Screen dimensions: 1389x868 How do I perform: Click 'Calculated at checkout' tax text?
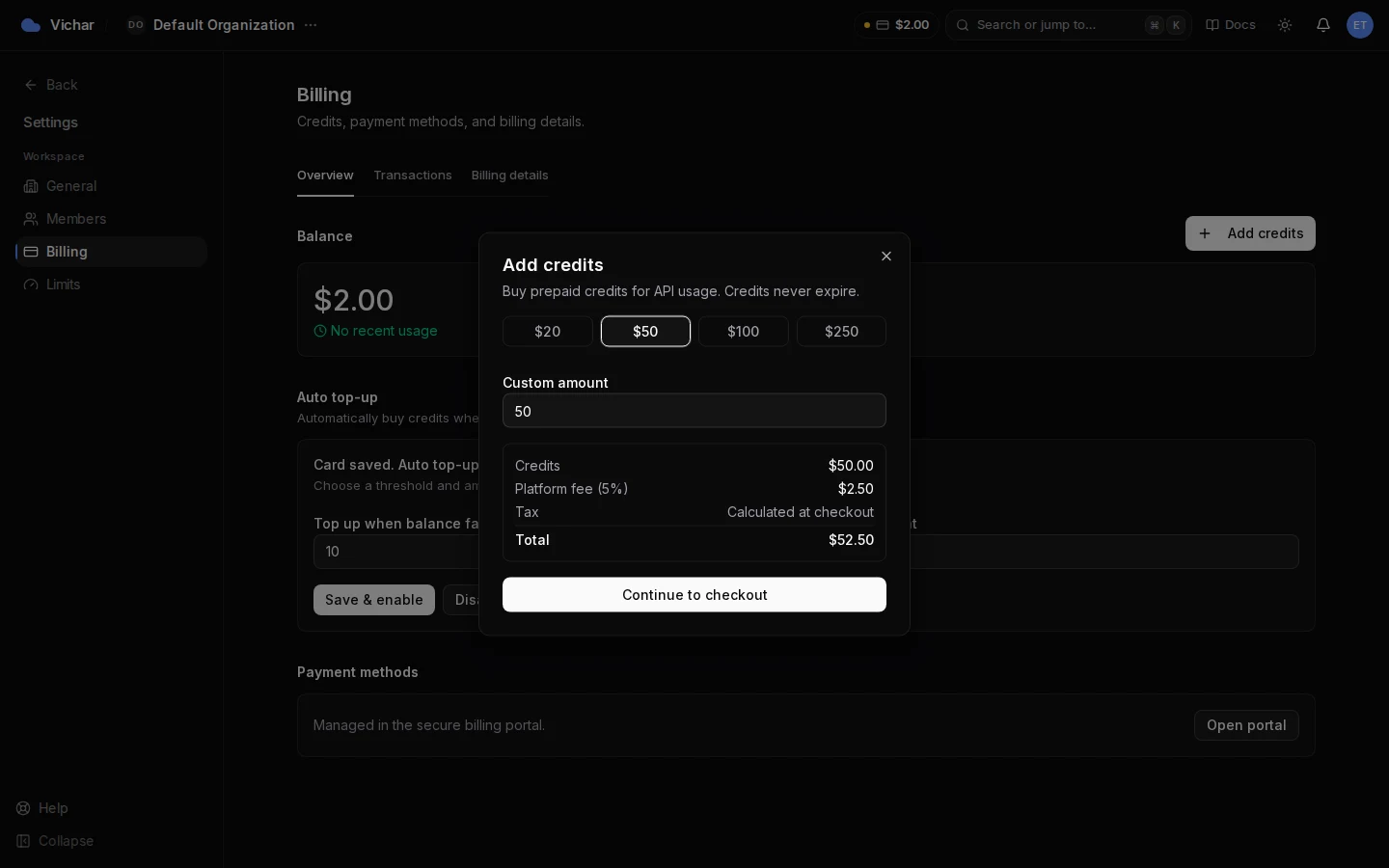[801, 512]
